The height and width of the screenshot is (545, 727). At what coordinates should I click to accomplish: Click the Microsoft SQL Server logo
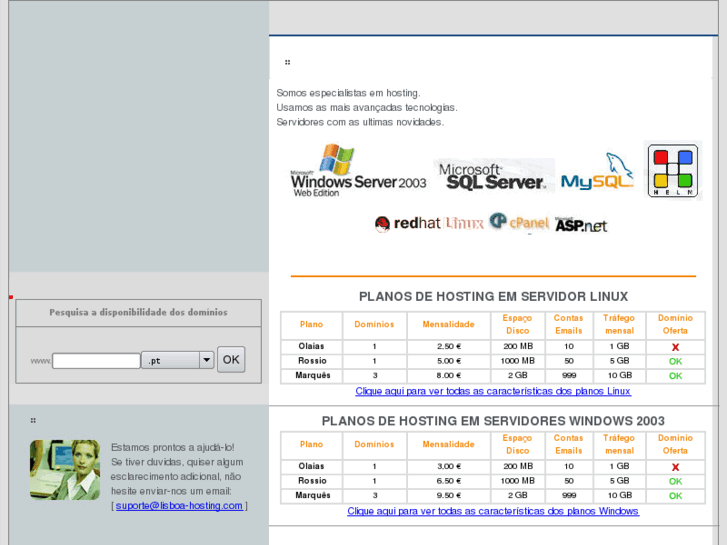[x=494, y=176]
